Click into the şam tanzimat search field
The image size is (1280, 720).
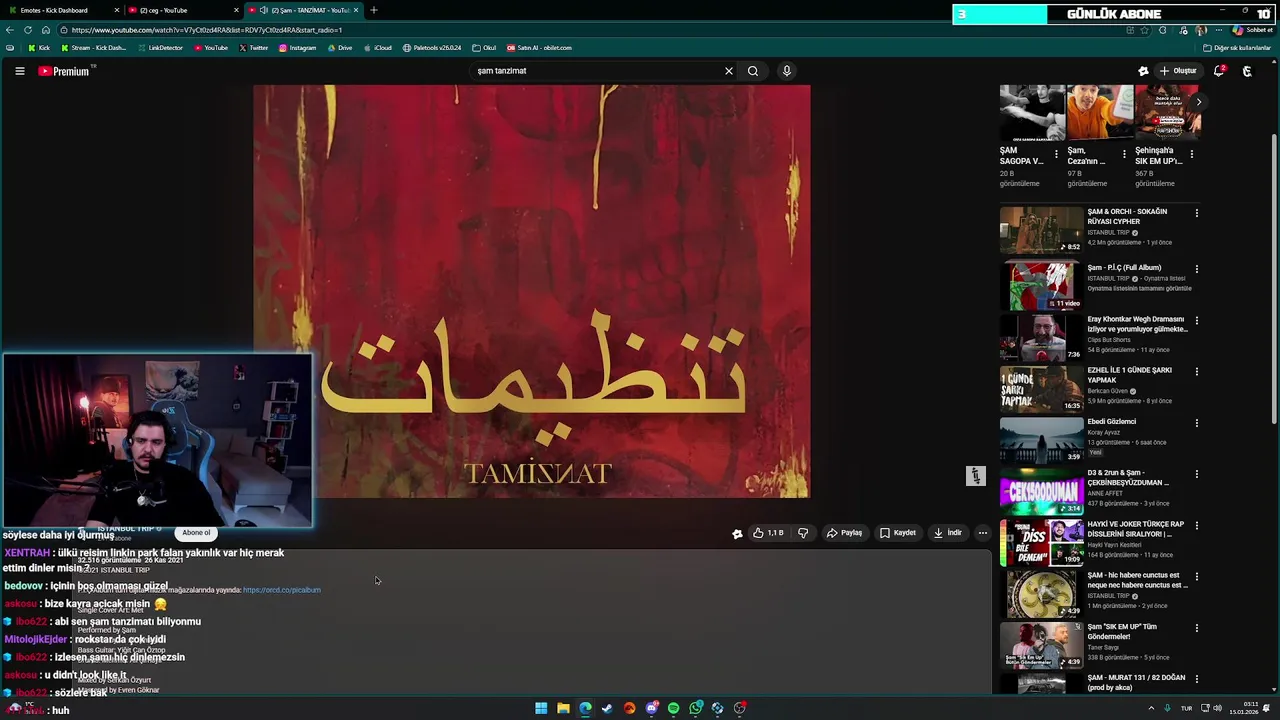click(x=595, y=71)
